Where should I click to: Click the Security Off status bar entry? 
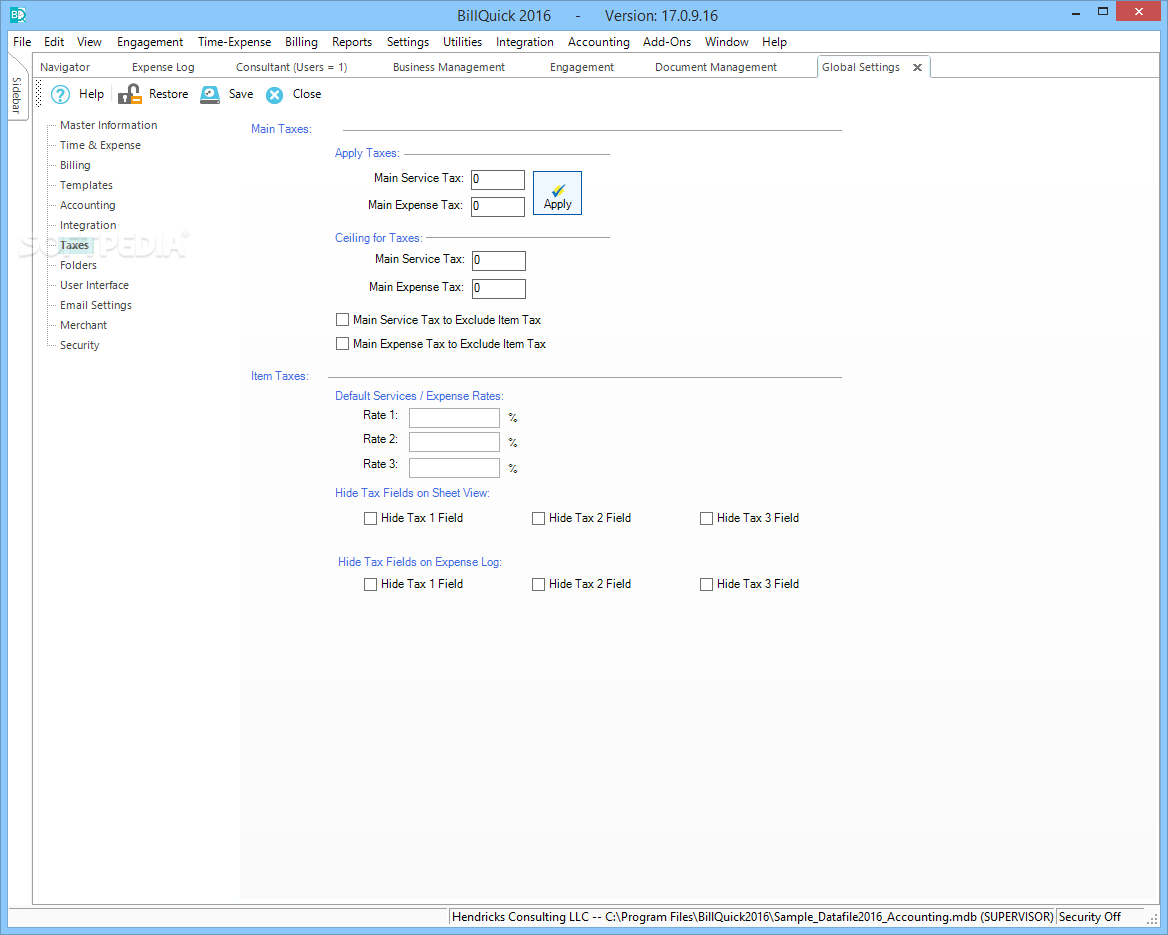(x=1090, y=917)
